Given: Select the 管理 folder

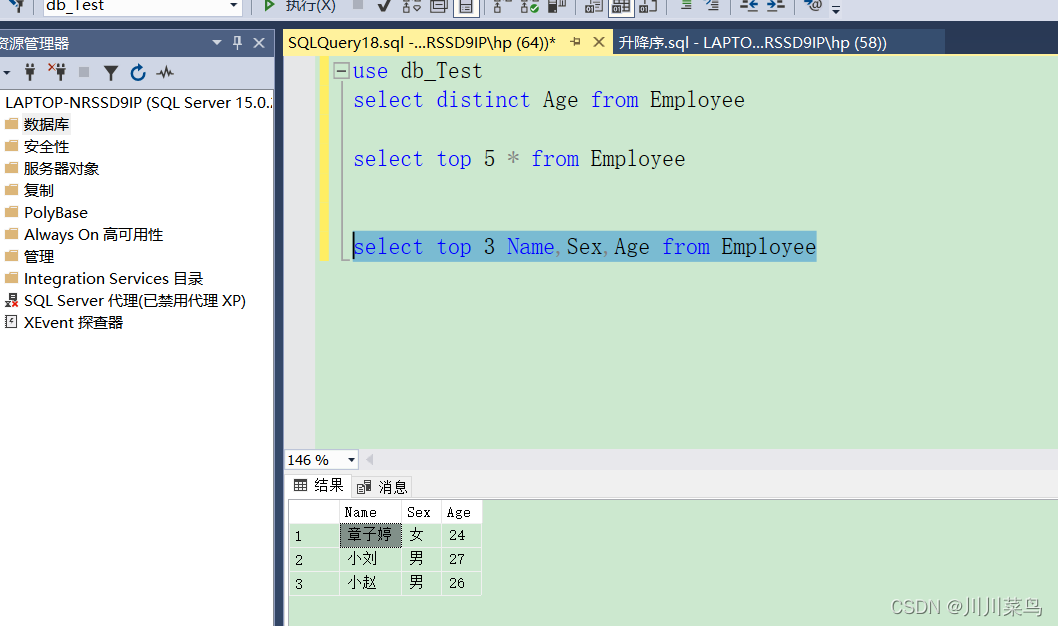Looking at the screenshot, I should tap(38, 256).
